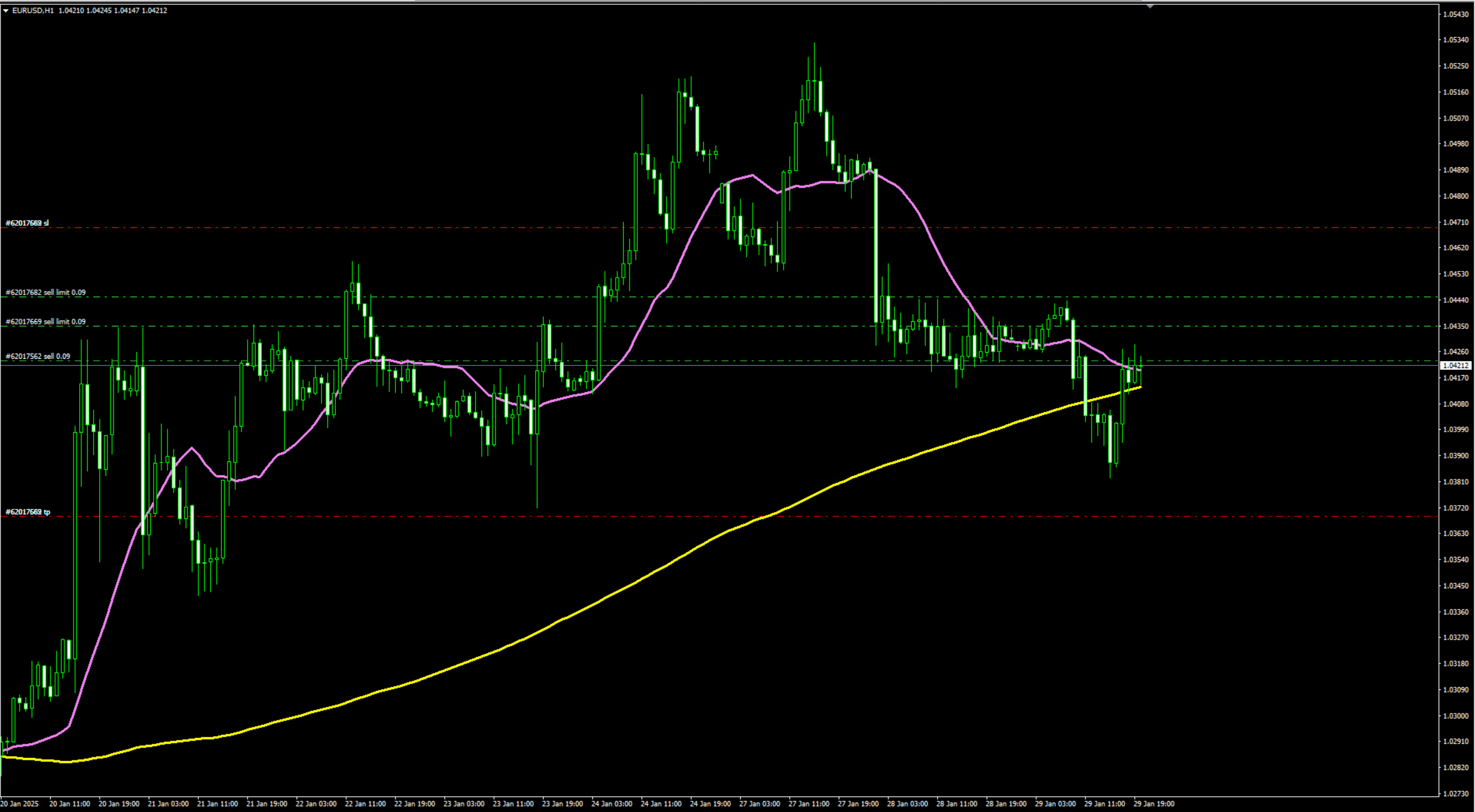Click the chart shift triangle marker at top
Viewport: 1475px width, 812px height.
(1150, 6)
